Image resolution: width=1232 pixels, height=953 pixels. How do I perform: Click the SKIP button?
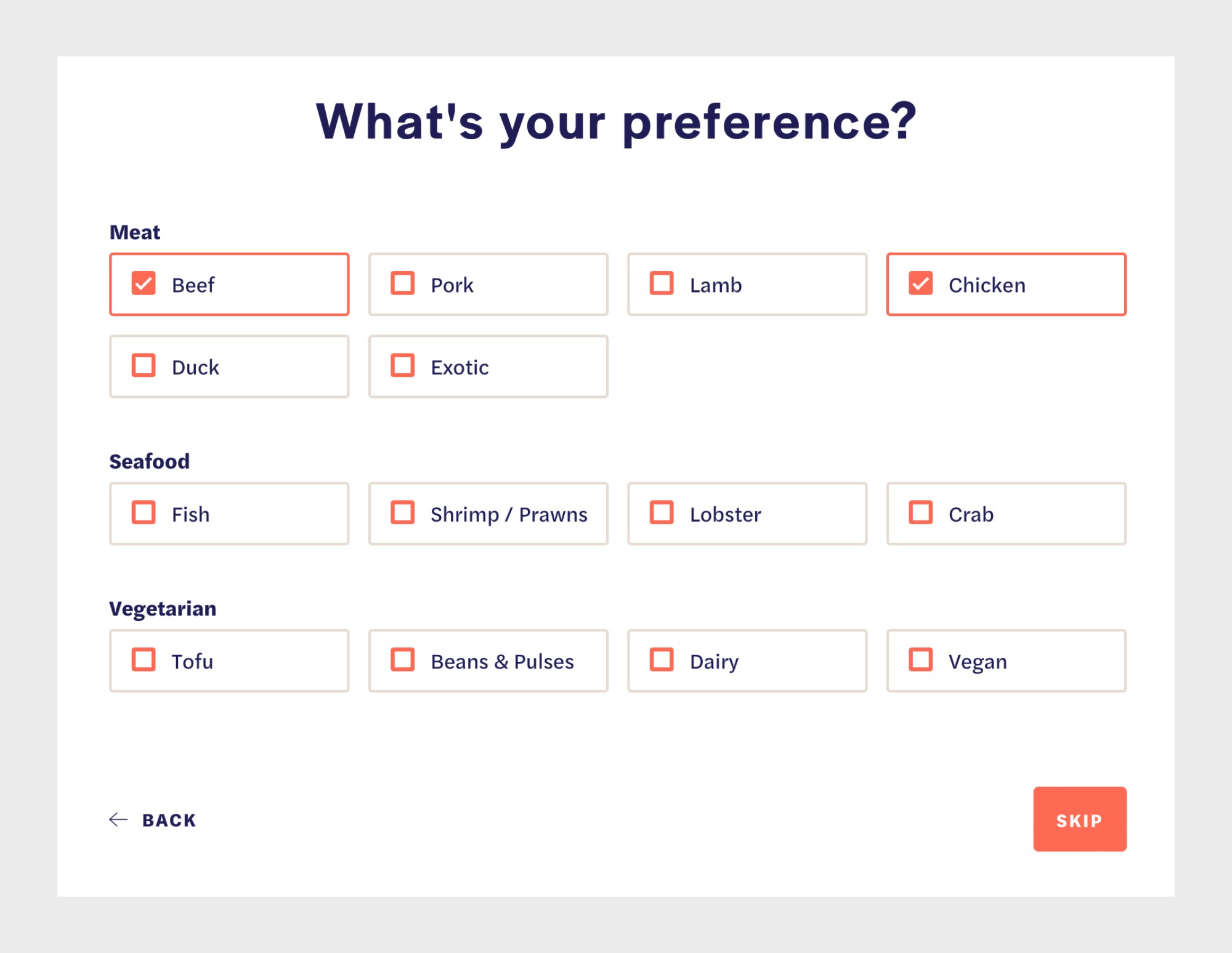click(1079, 819)
